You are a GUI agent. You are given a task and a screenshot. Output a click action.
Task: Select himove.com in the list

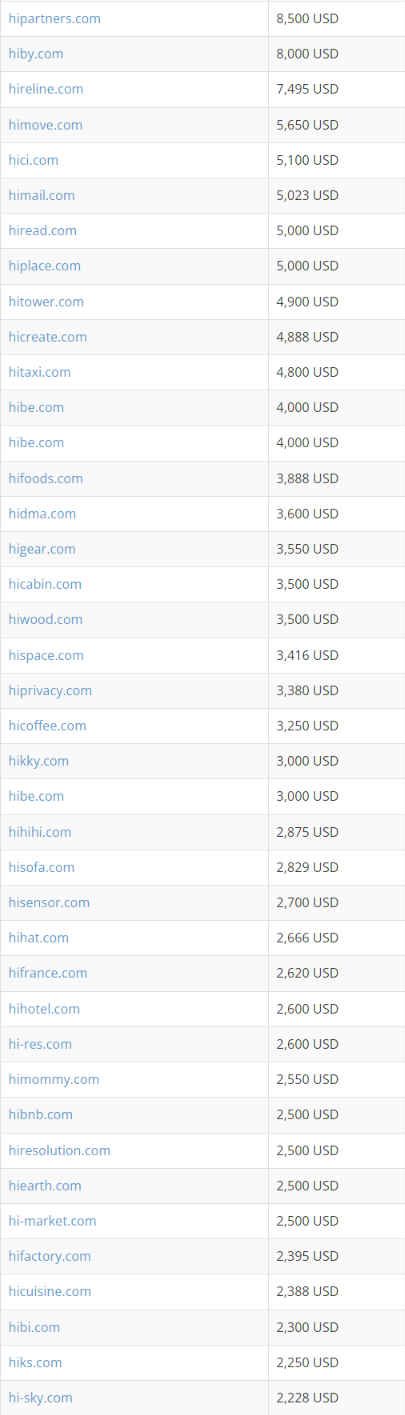(45, 125)
